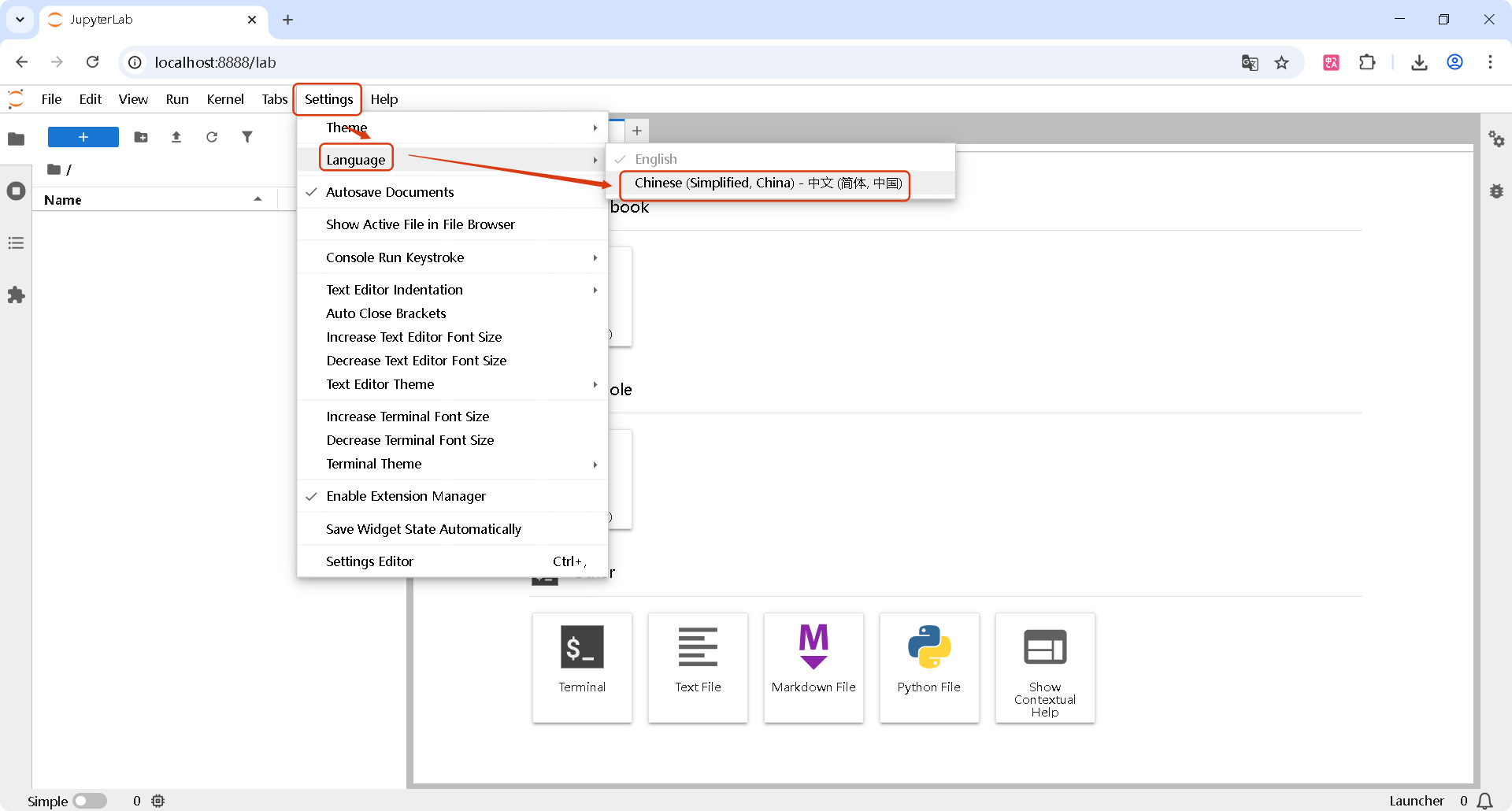Open the File Browser sidebar folder icon

pyautogui.click(x=16, y=139)
